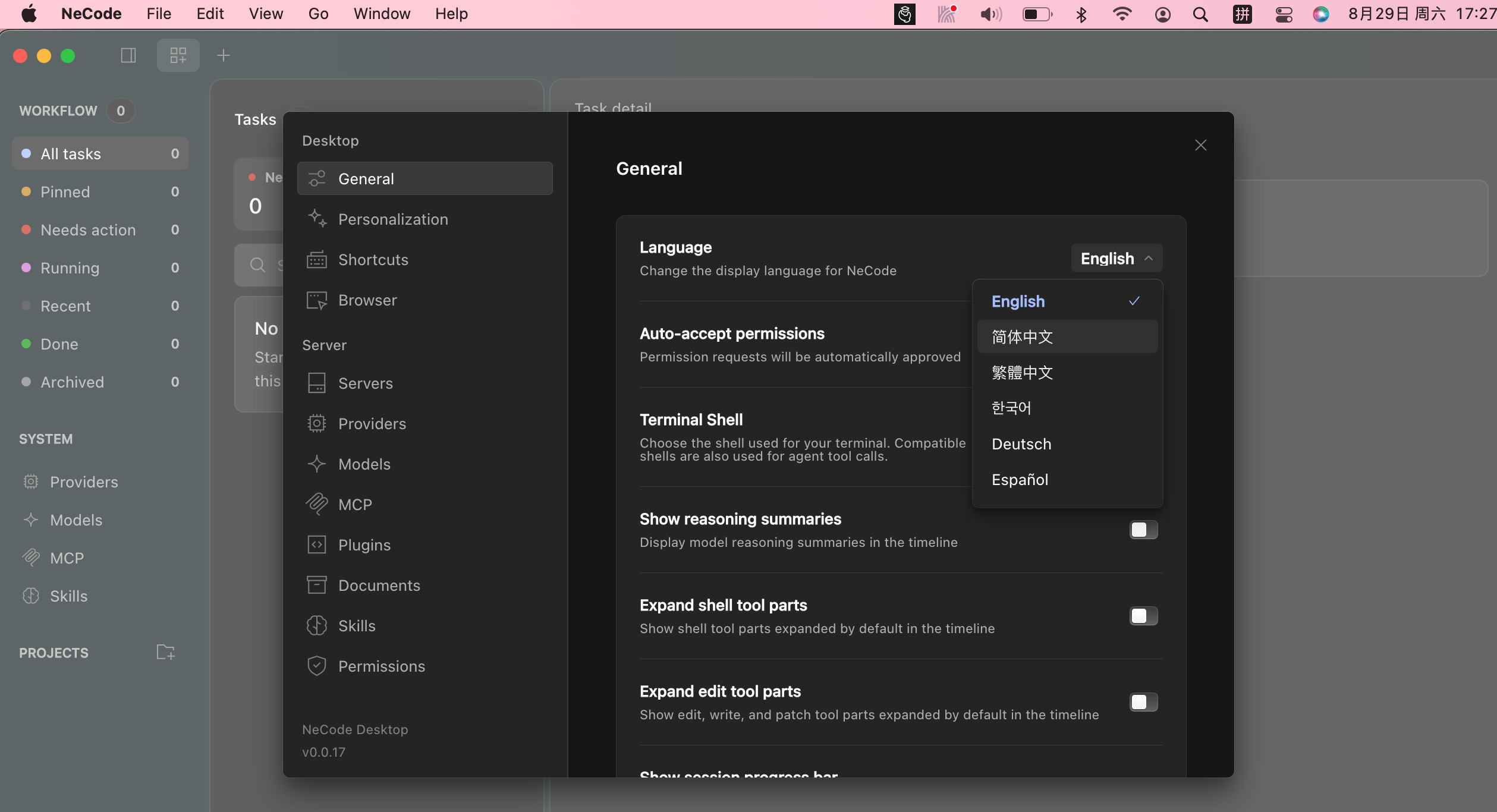Screen dimensions: 1497x812
Task: Click the PROJECTS section header
Action: click(54, 653)
